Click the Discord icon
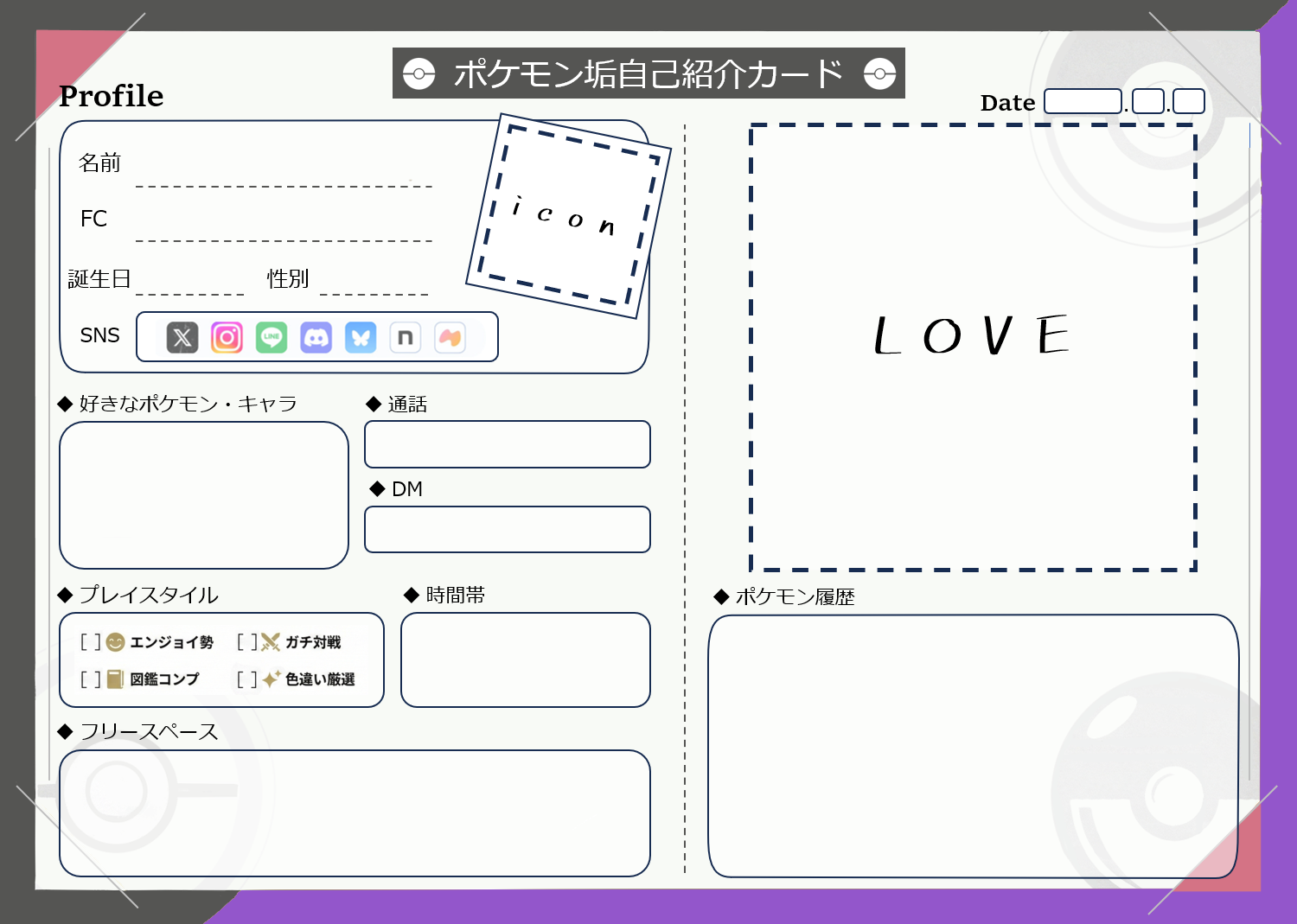1297x924 pixels. pyautogui.click(x=316, y=337)
